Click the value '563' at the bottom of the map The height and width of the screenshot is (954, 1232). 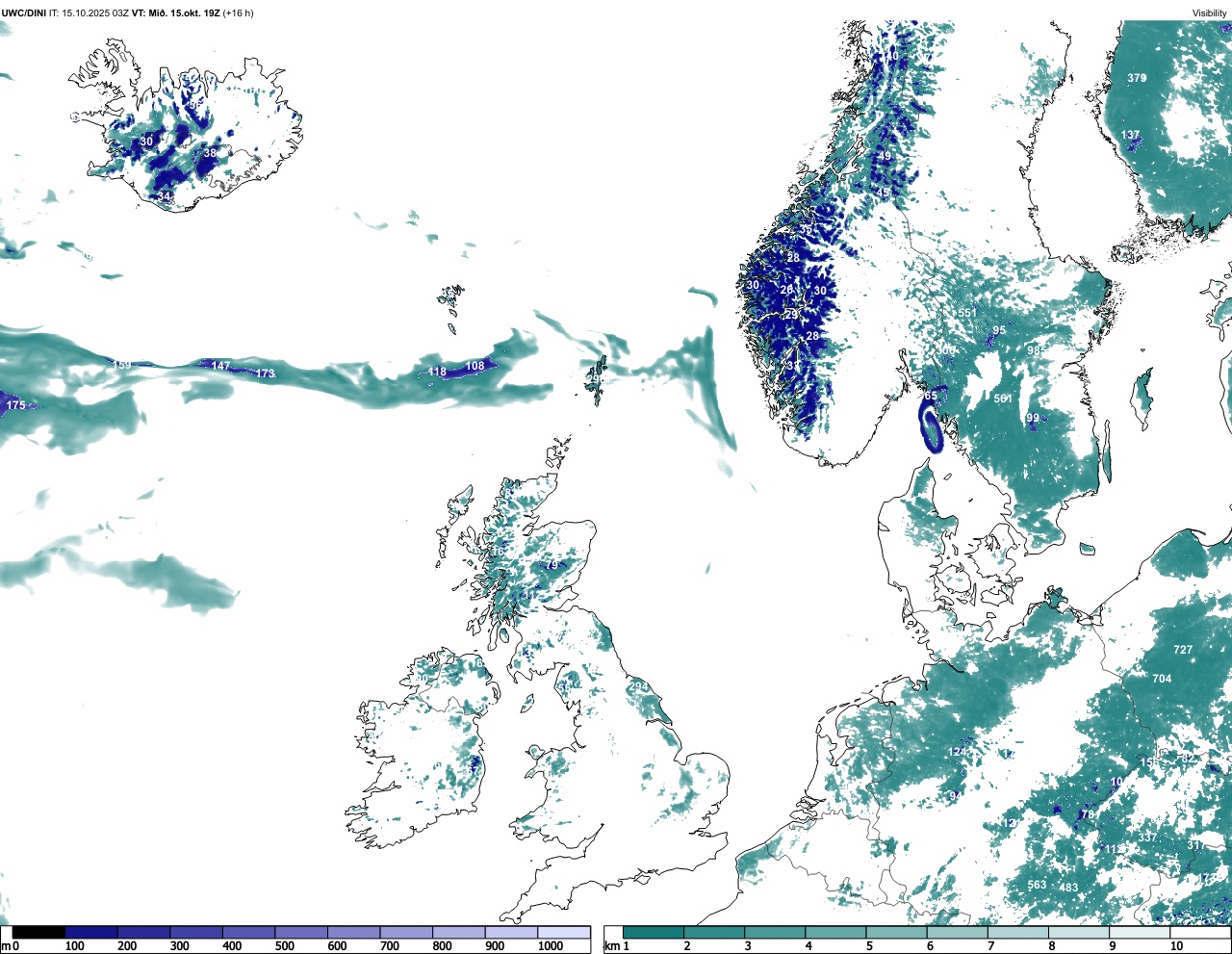[1037, 885]
